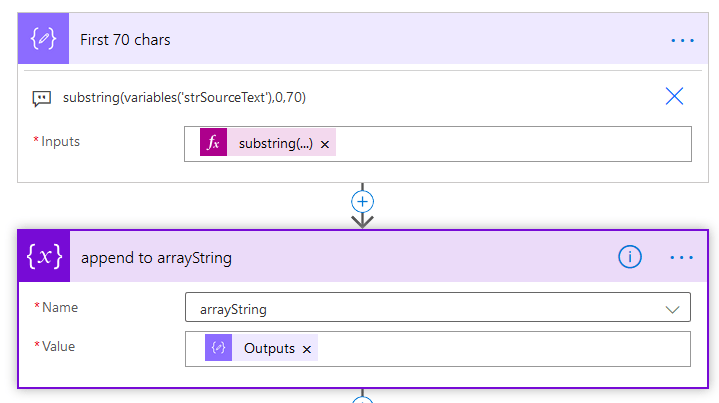Click the chevron arrow of the Name dropdown
Screen dimensions: 719x403
coord(672,309)
